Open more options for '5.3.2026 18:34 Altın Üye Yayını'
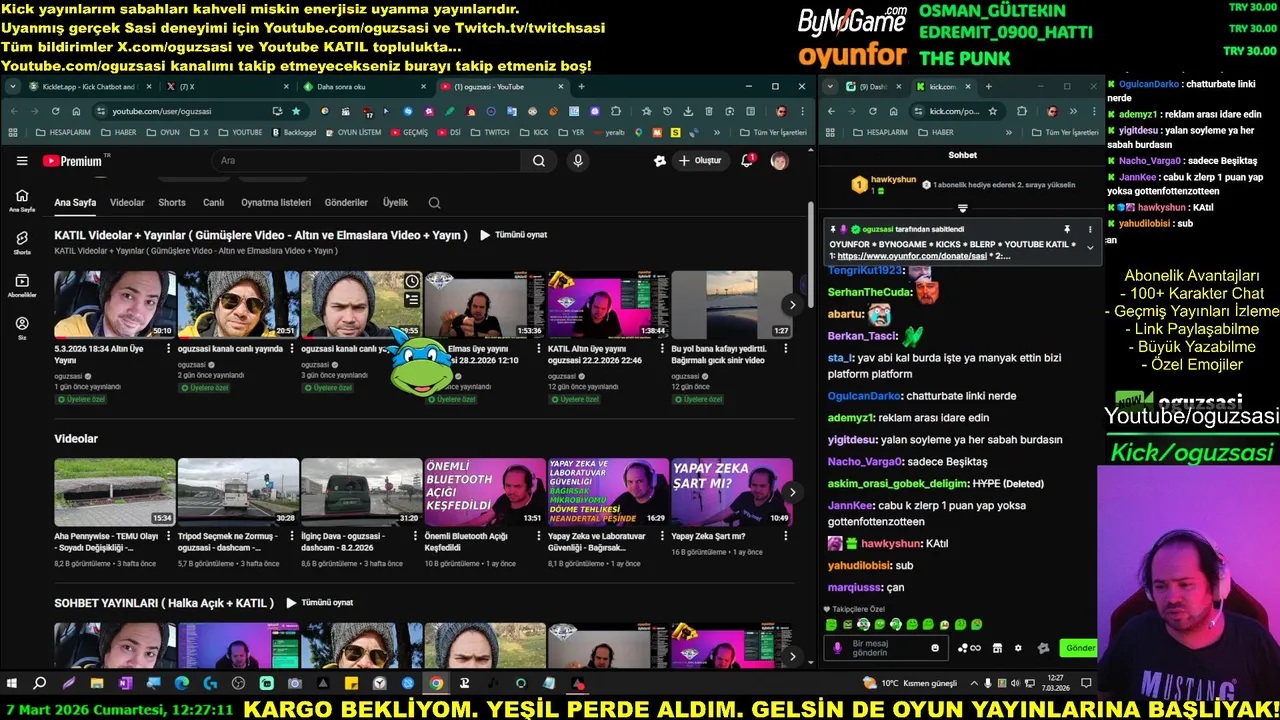This screenshot has height=720, width=1280. pyautogui.click(x=168, y=349)
